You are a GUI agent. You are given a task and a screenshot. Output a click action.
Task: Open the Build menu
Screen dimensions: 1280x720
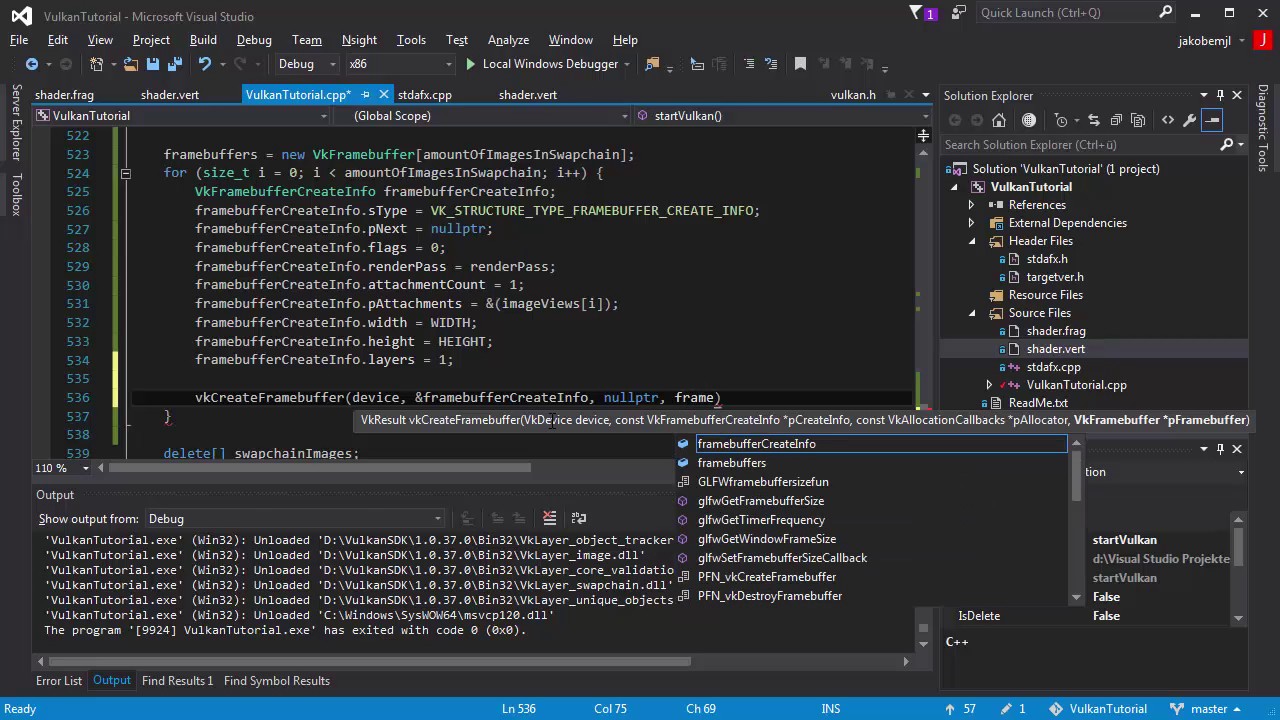click(203, 40)
